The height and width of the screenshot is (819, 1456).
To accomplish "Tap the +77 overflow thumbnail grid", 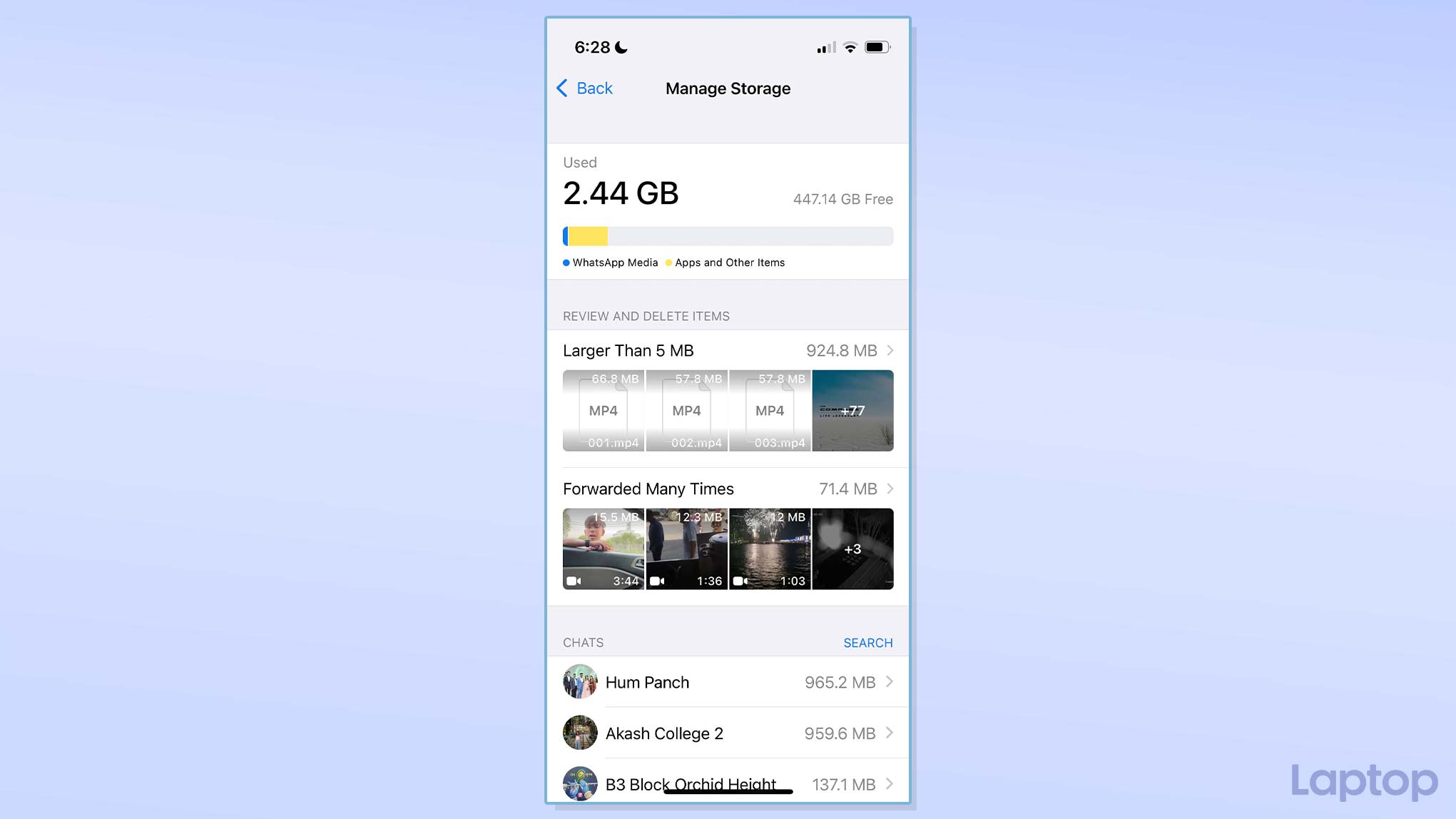I will [852, 410].
